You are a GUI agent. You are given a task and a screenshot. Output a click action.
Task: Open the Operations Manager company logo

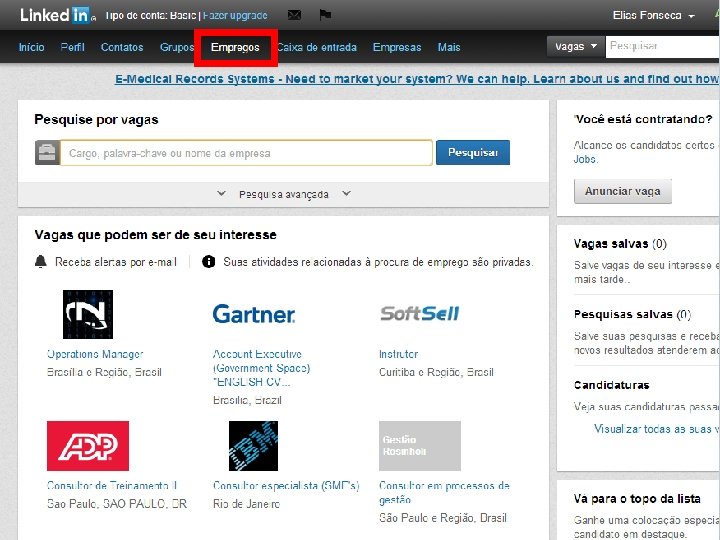[x=88, y=315]
